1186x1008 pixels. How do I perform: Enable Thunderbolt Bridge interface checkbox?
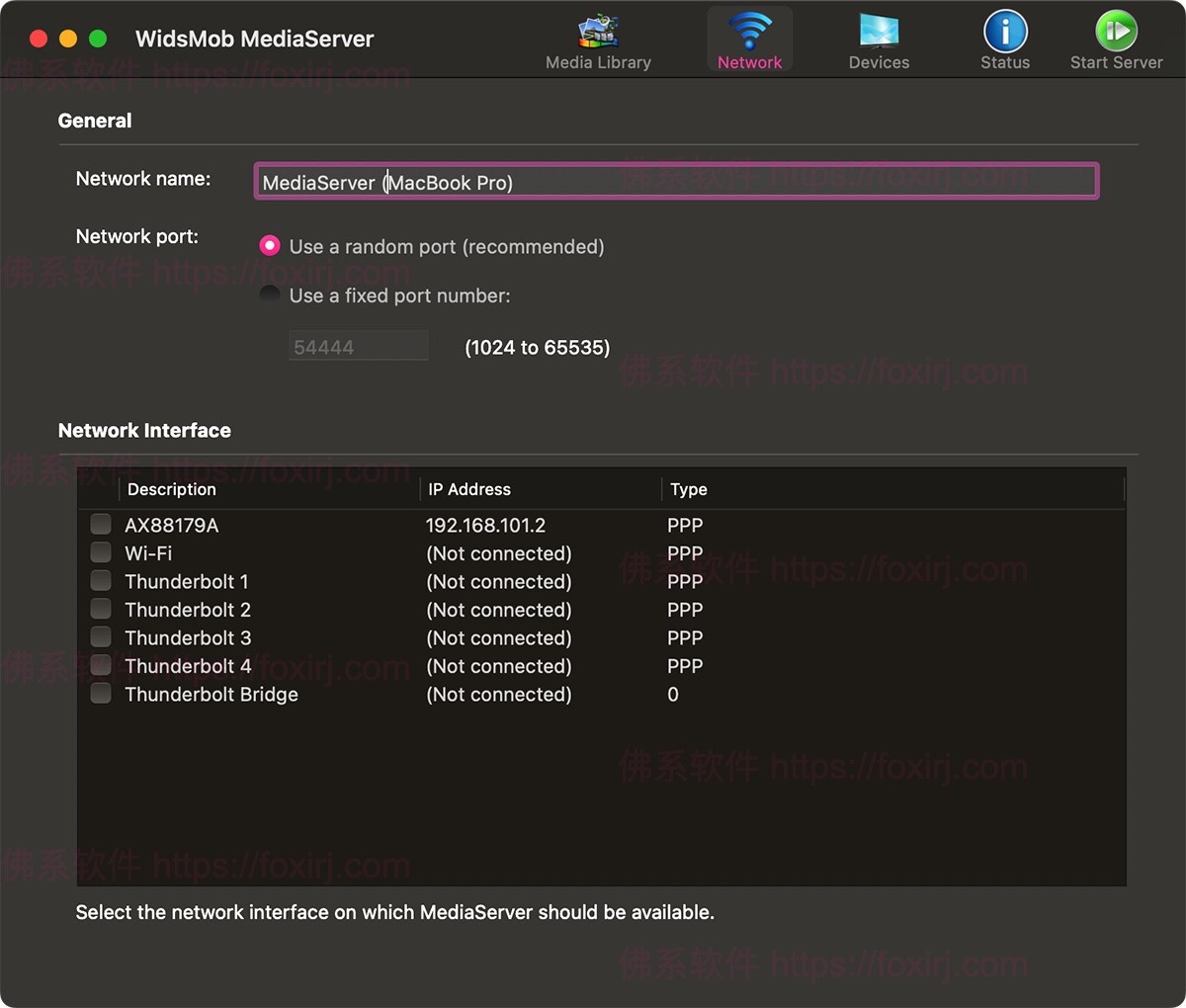coord(101,694)
